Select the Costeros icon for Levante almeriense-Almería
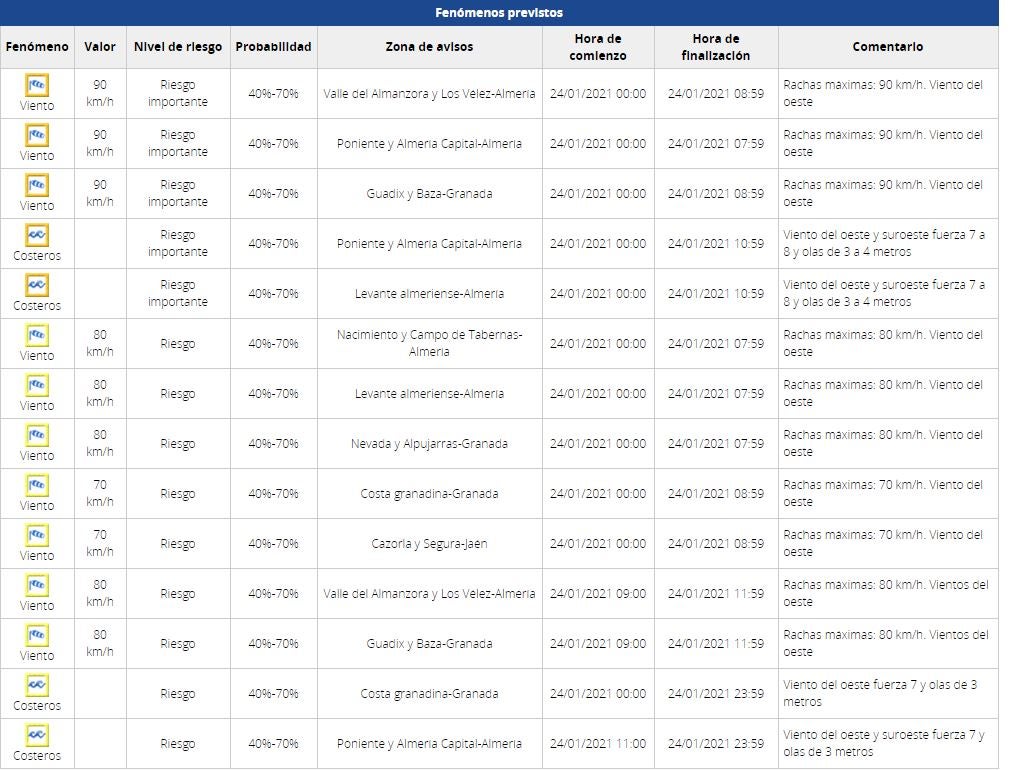 point(37,286)
